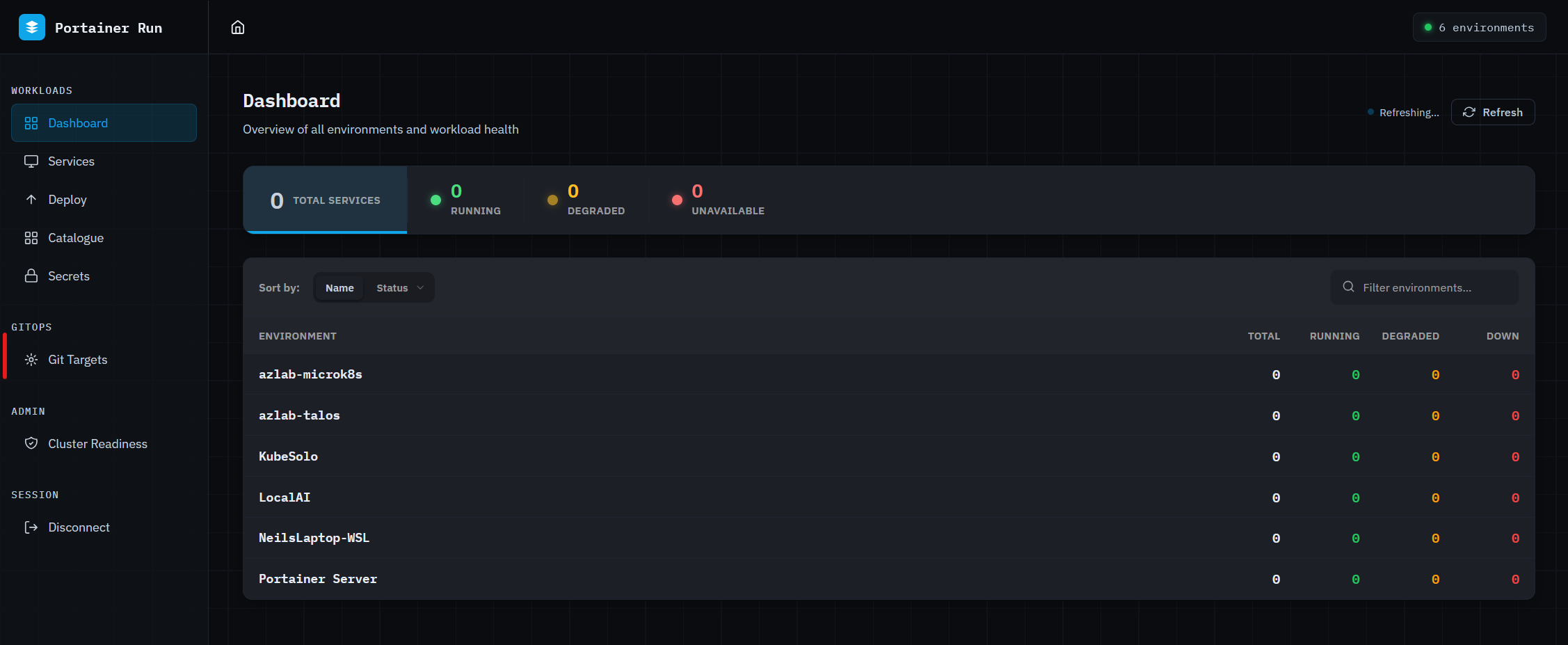
Task: Select the Total Services summary tab
Action: (325, 200)
